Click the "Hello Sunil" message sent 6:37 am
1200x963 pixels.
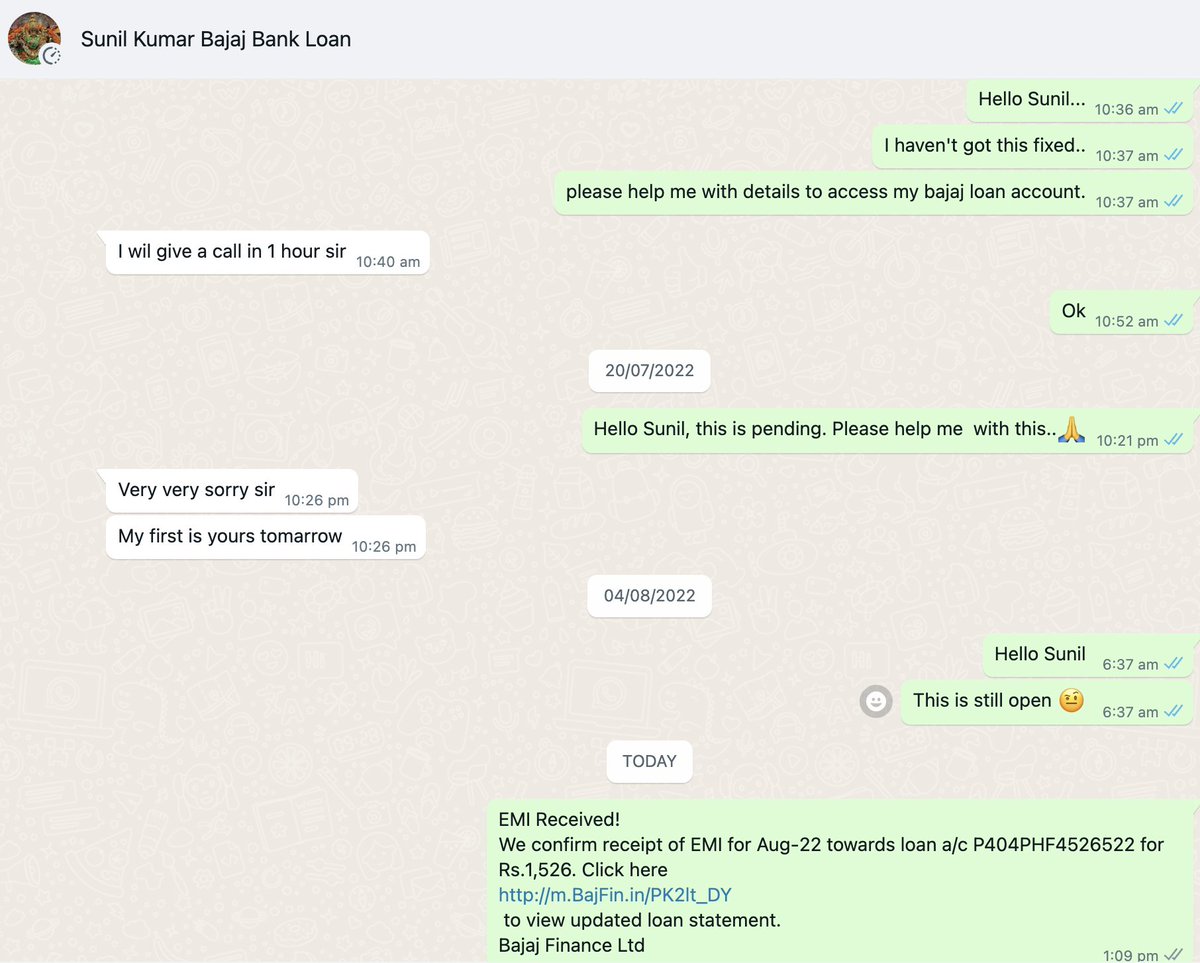(x=1088, y=655)
